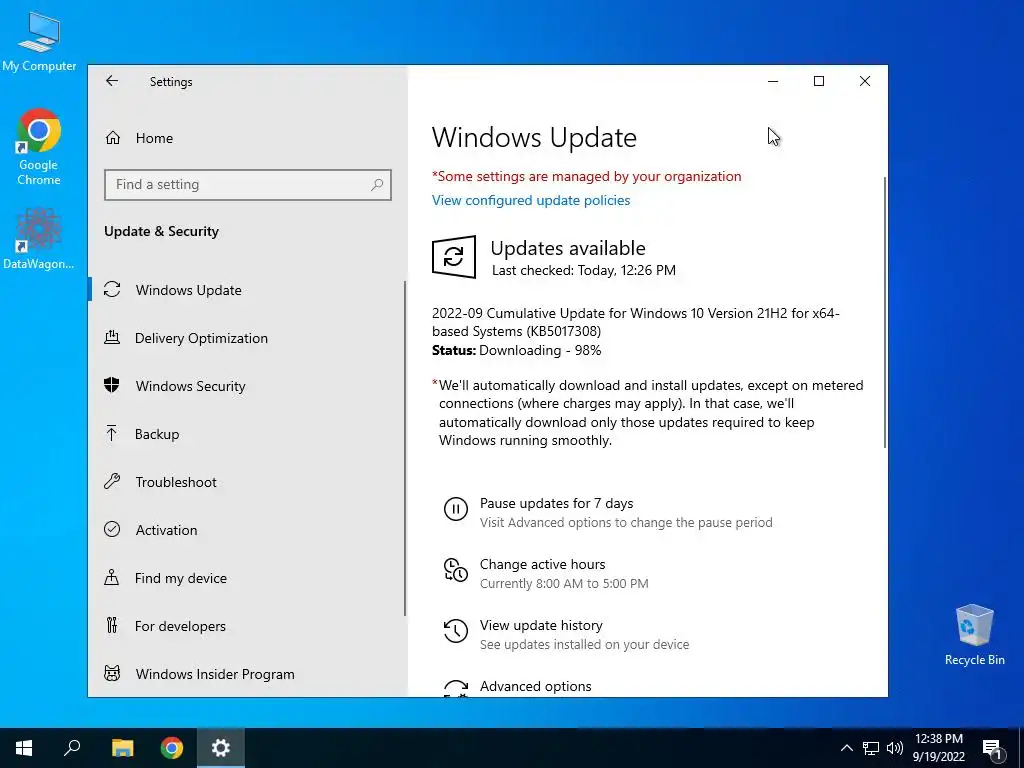The image size is (1024, 768).
Task: Click the Home house icon
Action: (113, 138)
